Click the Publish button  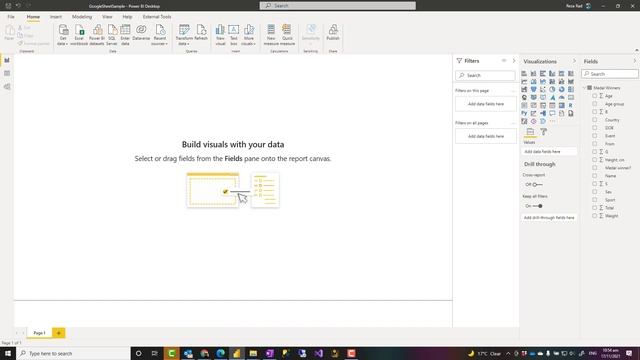click(333, 33)
